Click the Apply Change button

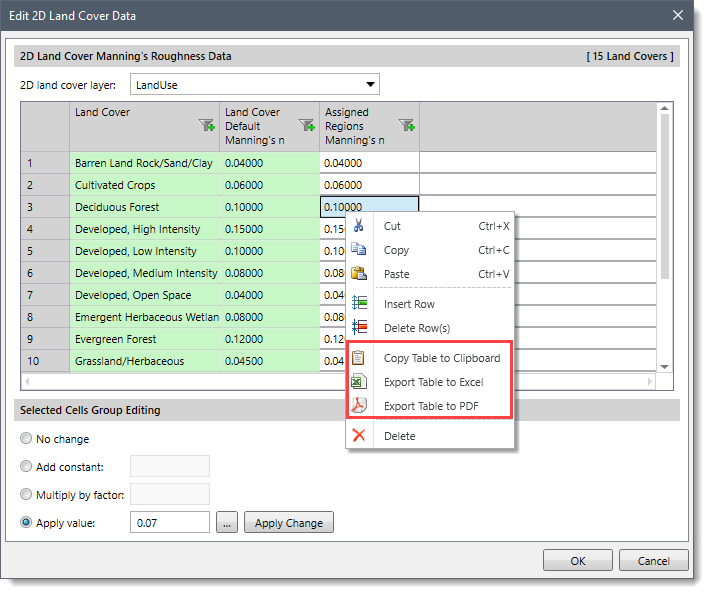coord(289,523)
